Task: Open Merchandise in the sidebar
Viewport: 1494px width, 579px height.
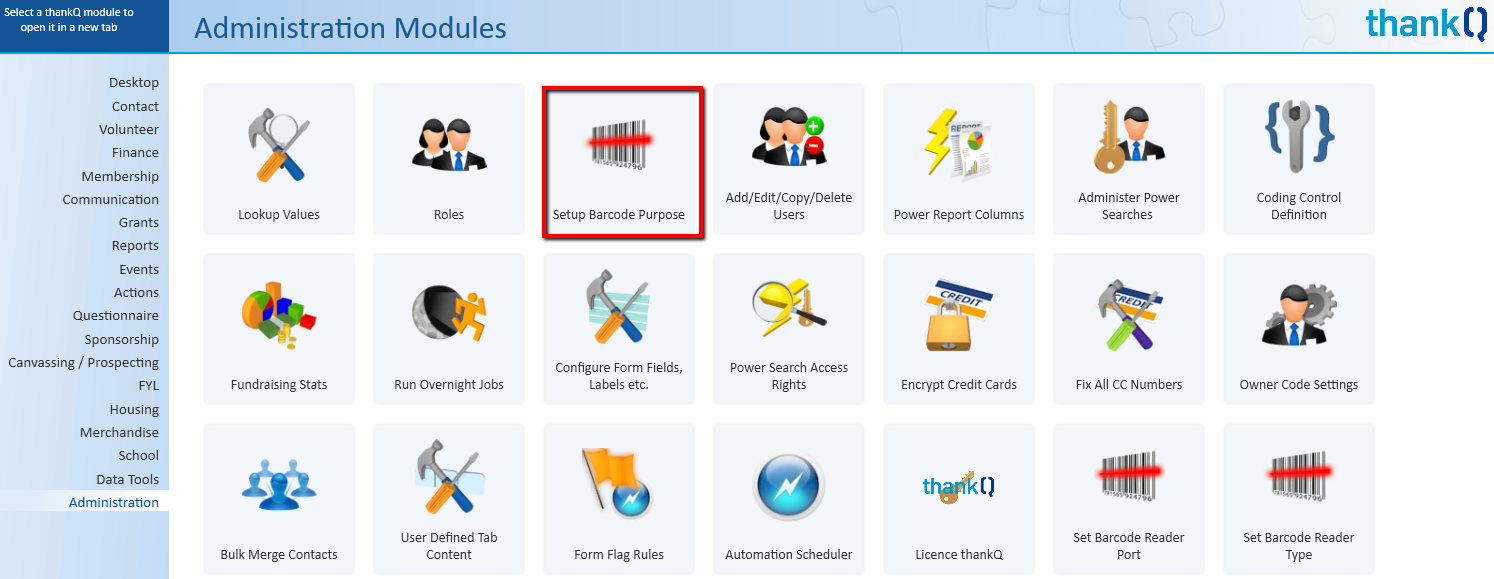Action: point(119,433)
